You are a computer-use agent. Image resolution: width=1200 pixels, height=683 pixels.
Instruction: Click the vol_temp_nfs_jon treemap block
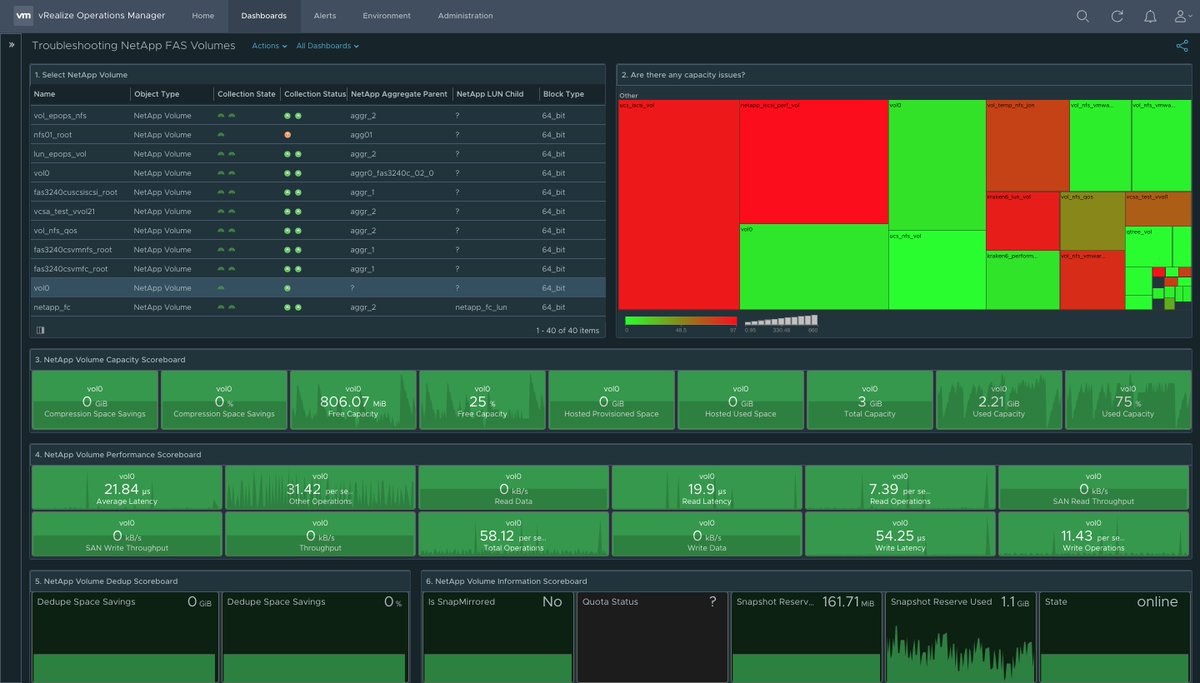[1027, 145]
